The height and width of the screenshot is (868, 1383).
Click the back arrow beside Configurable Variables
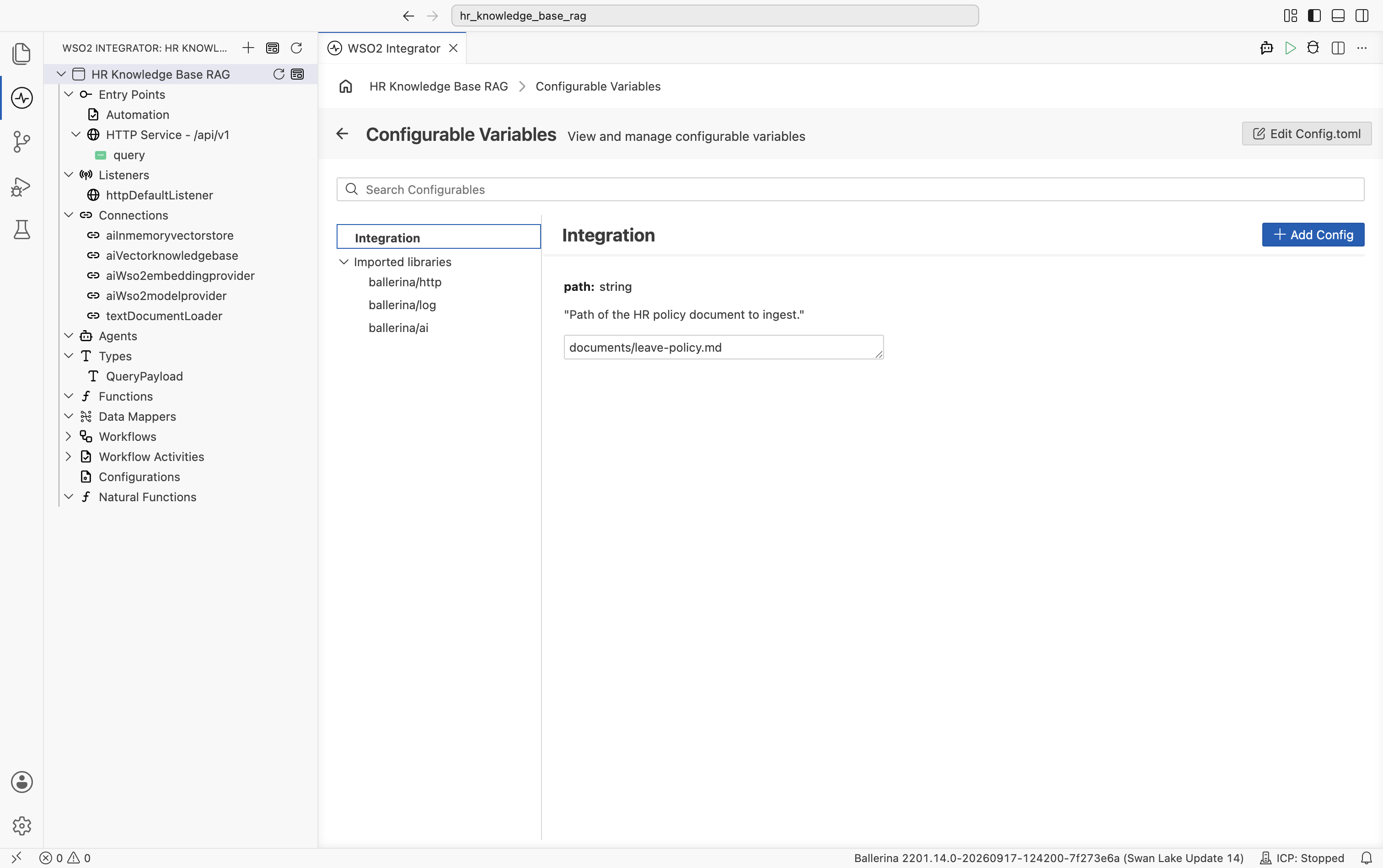point(342,134)
